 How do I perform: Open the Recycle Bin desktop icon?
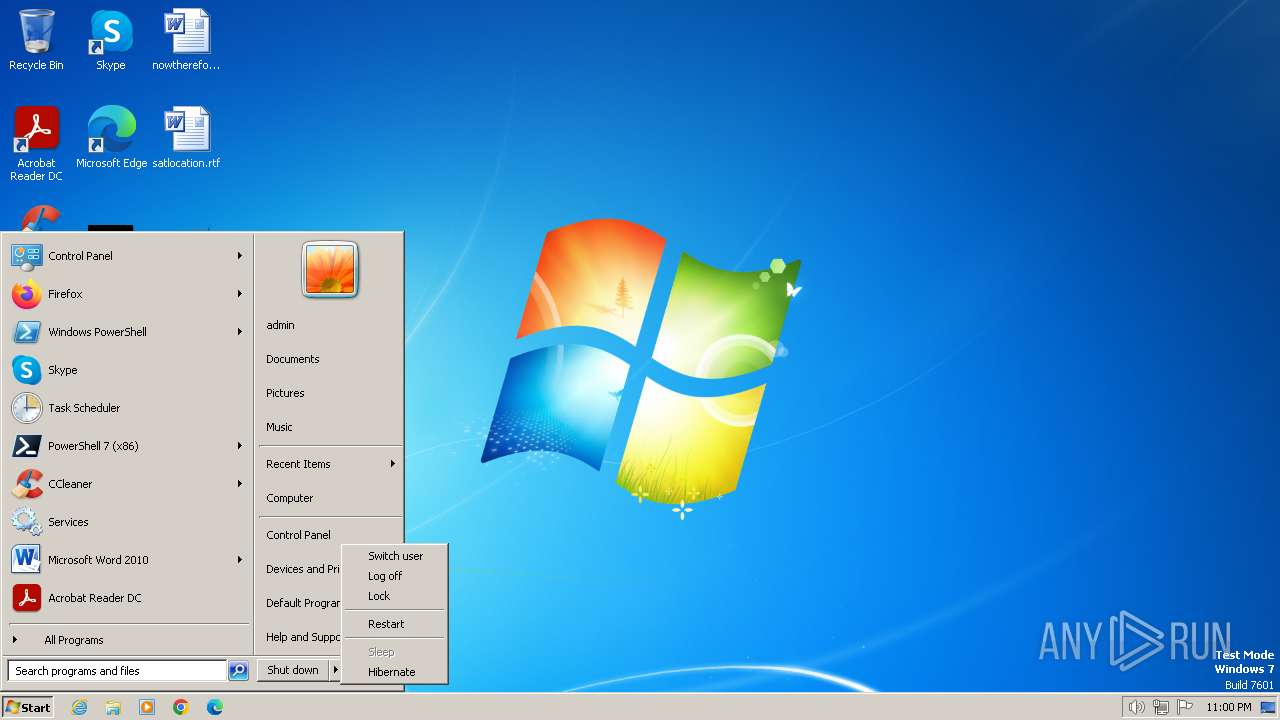click(x=36, y=40)
